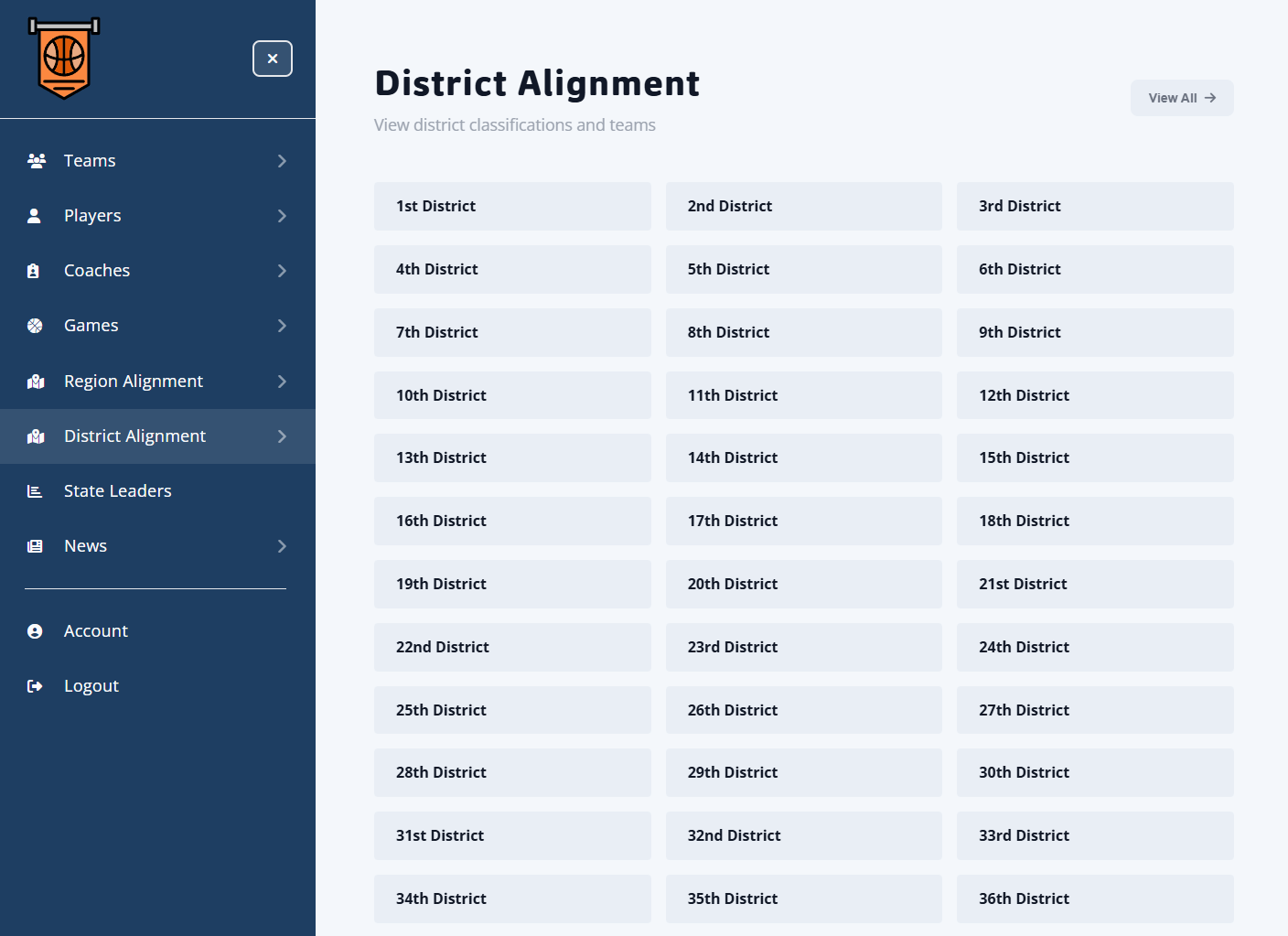The height and width of the screenshot is (936, 1288).
Task: Click the Players person icon
Action: [35, 216]
